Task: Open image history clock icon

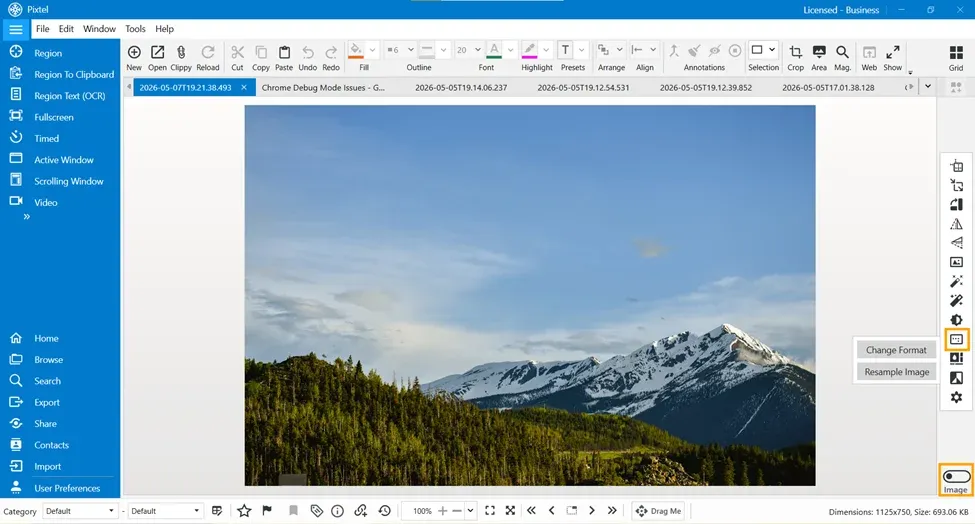Action: [385, 511]
